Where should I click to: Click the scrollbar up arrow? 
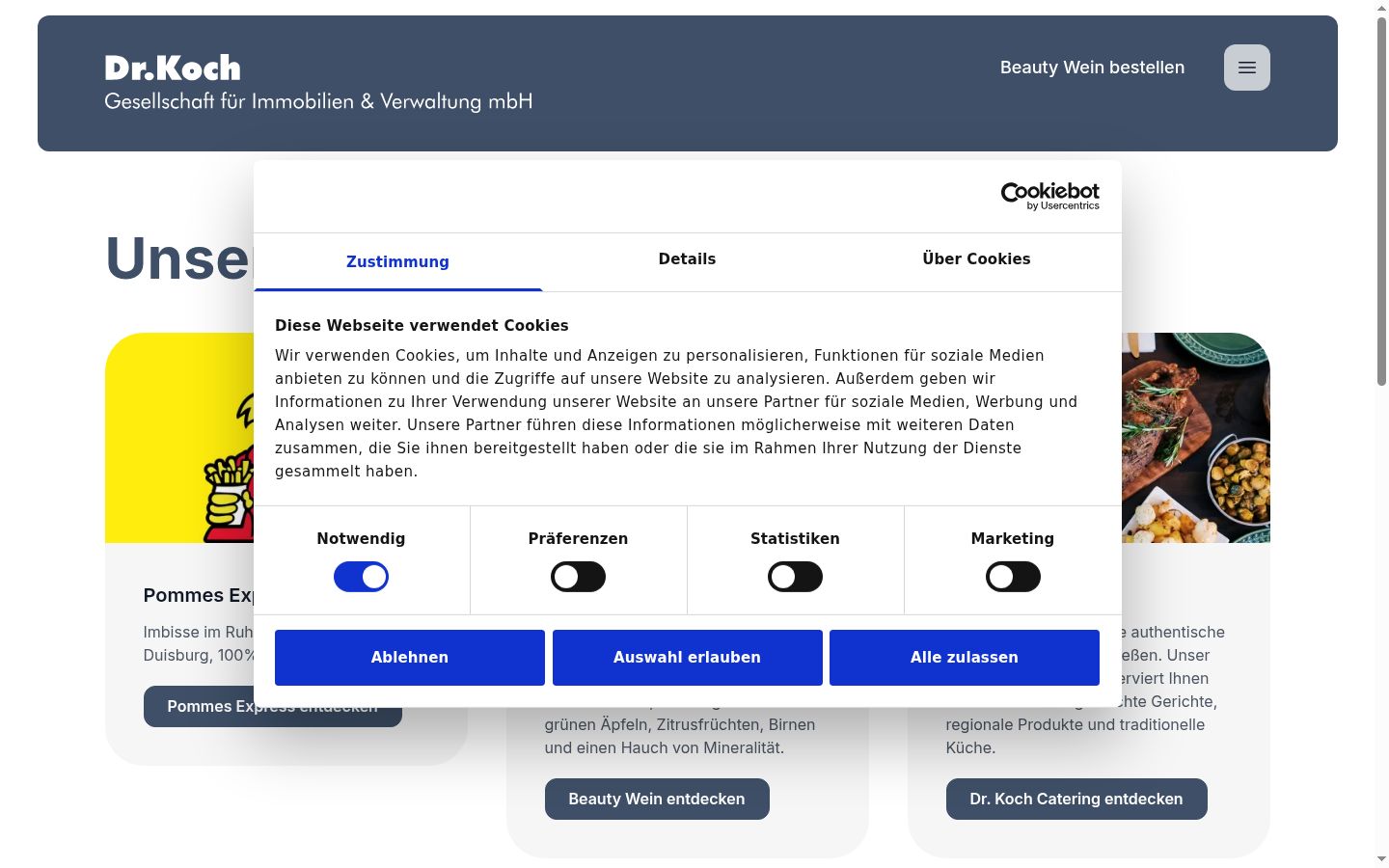pyautogui.click(x=1381, y=8)
